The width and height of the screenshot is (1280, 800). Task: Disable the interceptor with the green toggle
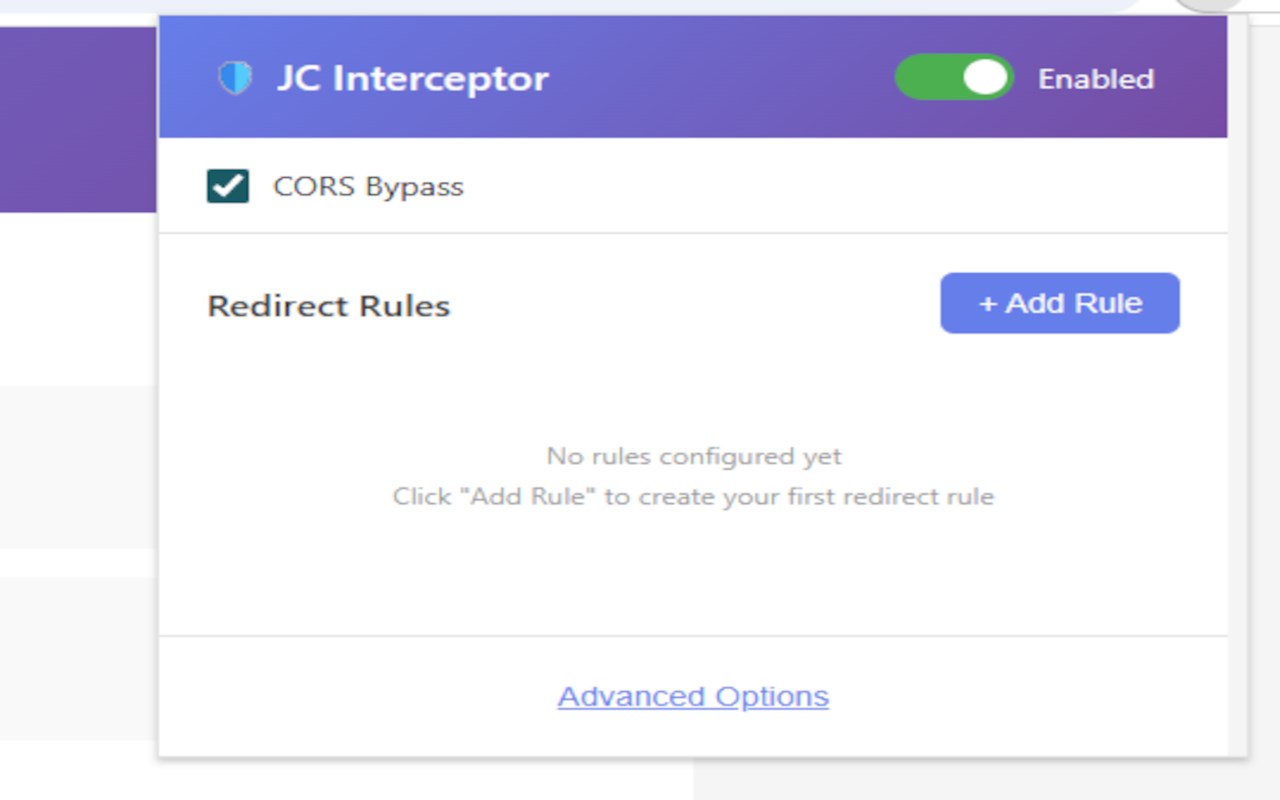pos(953,78)
